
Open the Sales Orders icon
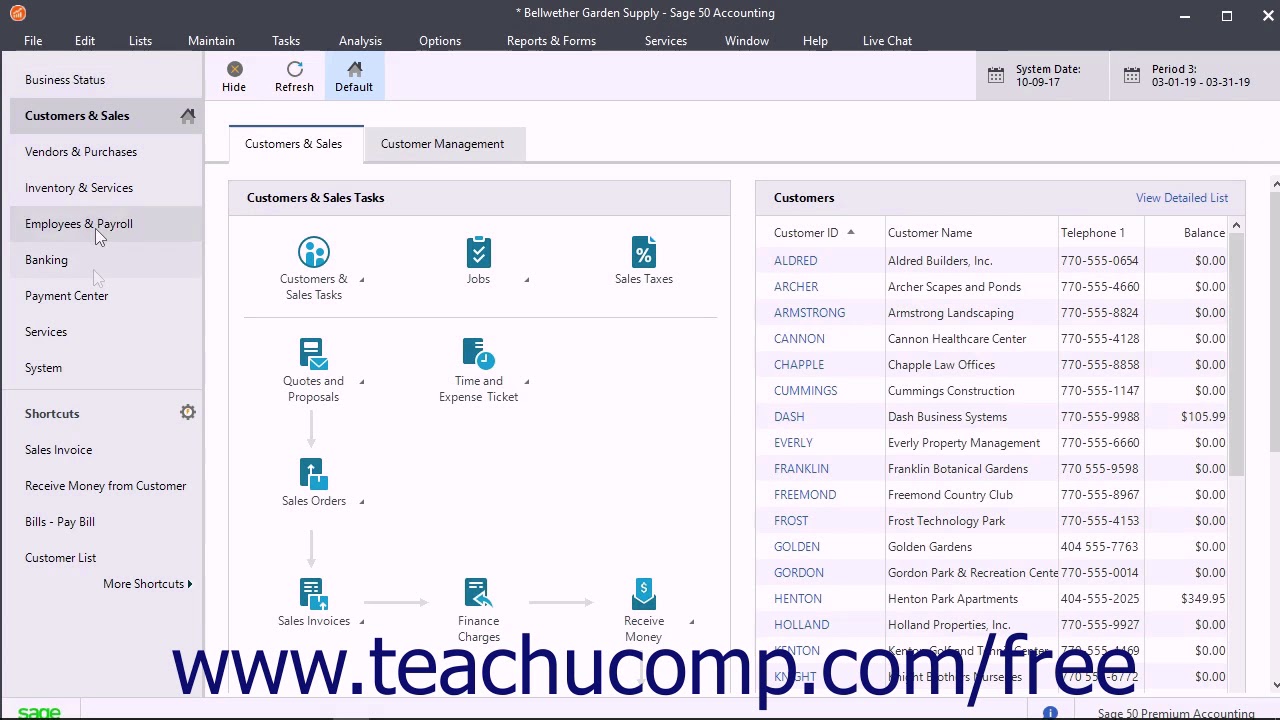point(313,474)
